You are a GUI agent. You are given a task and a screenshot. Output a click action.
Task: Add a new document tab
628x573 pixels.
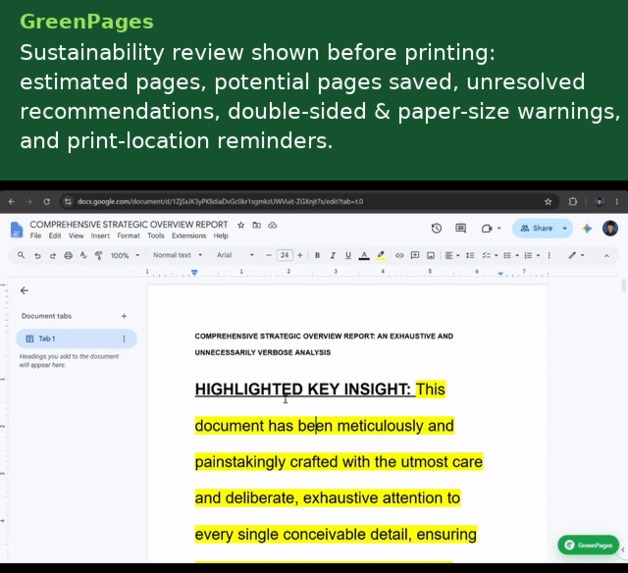124,316
